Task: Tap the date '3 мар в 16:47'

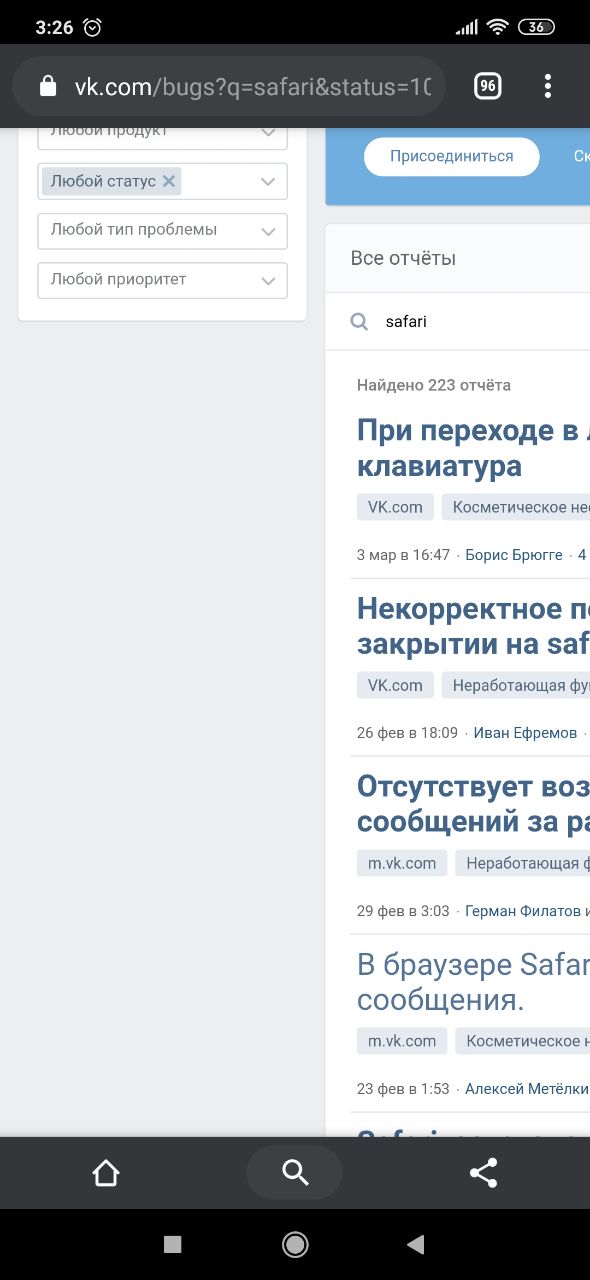Action: (x=403, y=555)
